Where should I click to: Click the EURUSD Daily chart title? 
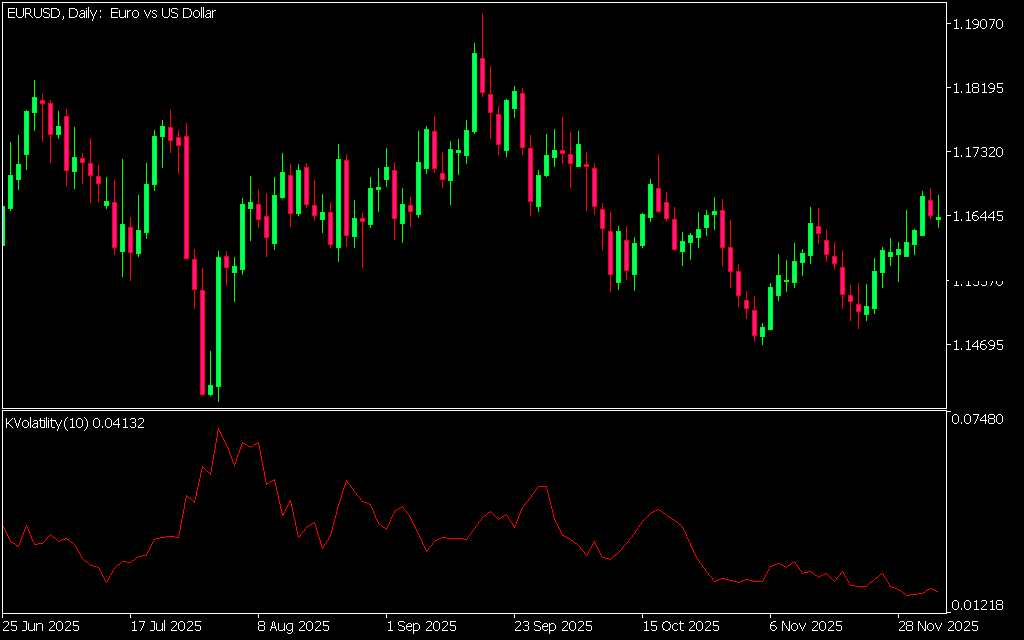(111, 13)
